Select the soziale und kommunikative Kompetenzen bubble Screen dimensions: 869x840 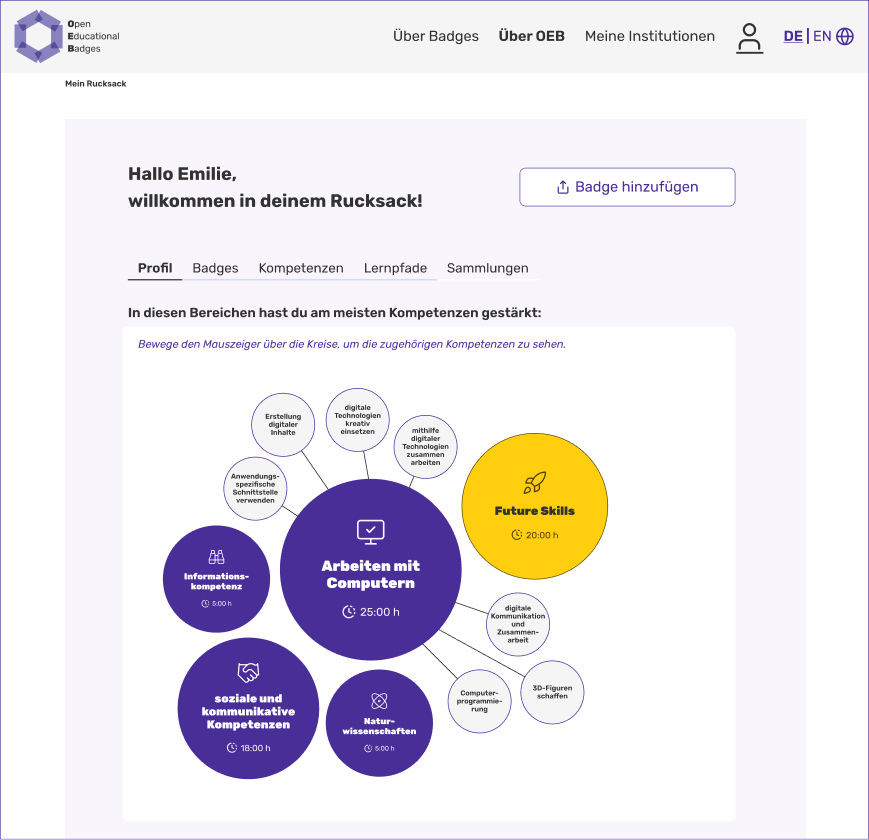point(248,708)
